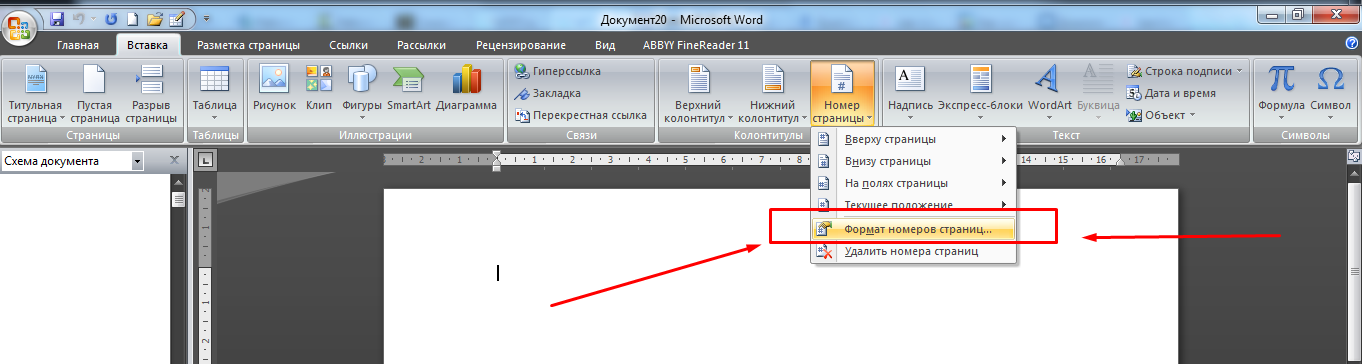Open the Строка подписи signature line
This screenshot has height=364, width=1362.
point(1185,71)
